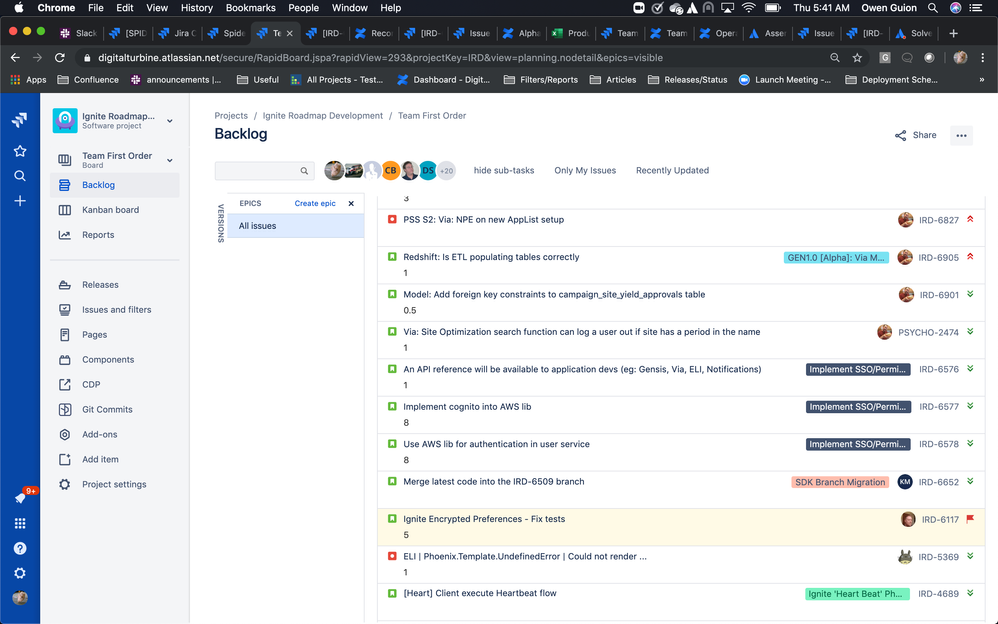Click the Share button
The width and height of the screenshot is (998, 624).
tap(915, 136)
